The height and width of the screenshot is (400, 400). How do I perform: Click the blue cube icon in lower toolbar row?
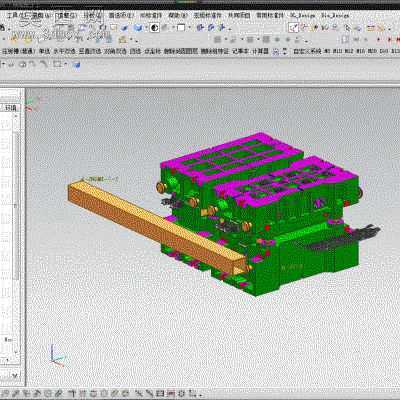click(x=76, y=65)
